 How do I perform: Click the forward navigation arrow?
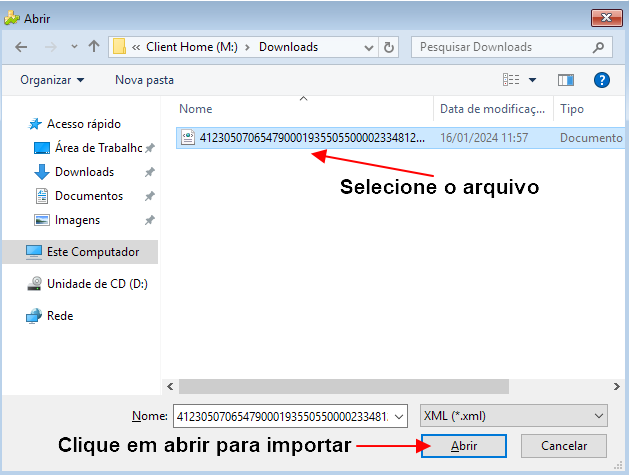point(51,47)
